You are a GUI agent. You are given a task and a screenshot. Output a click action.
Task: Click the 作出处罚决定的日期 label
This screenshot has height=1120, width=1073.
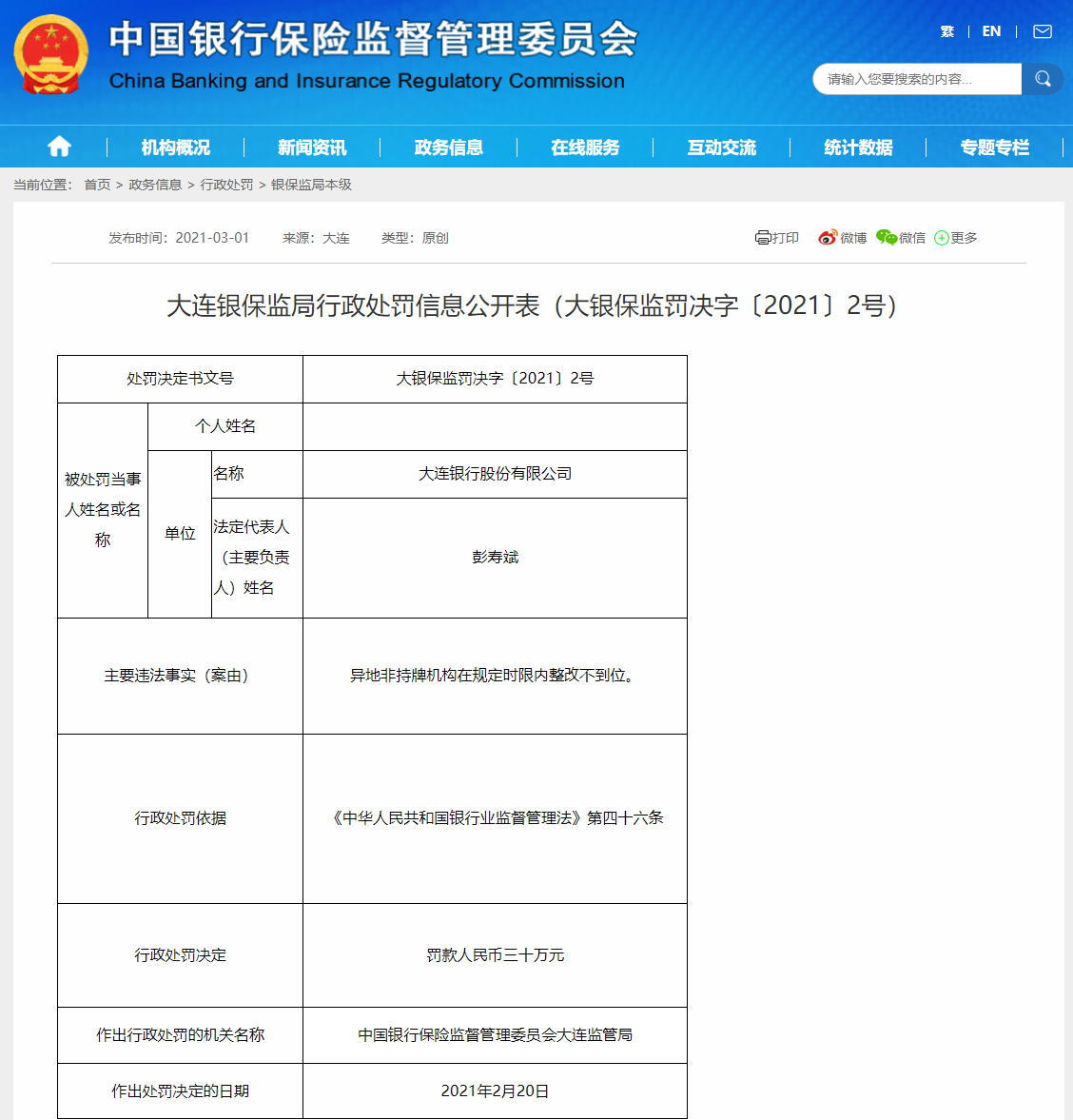180,1091
